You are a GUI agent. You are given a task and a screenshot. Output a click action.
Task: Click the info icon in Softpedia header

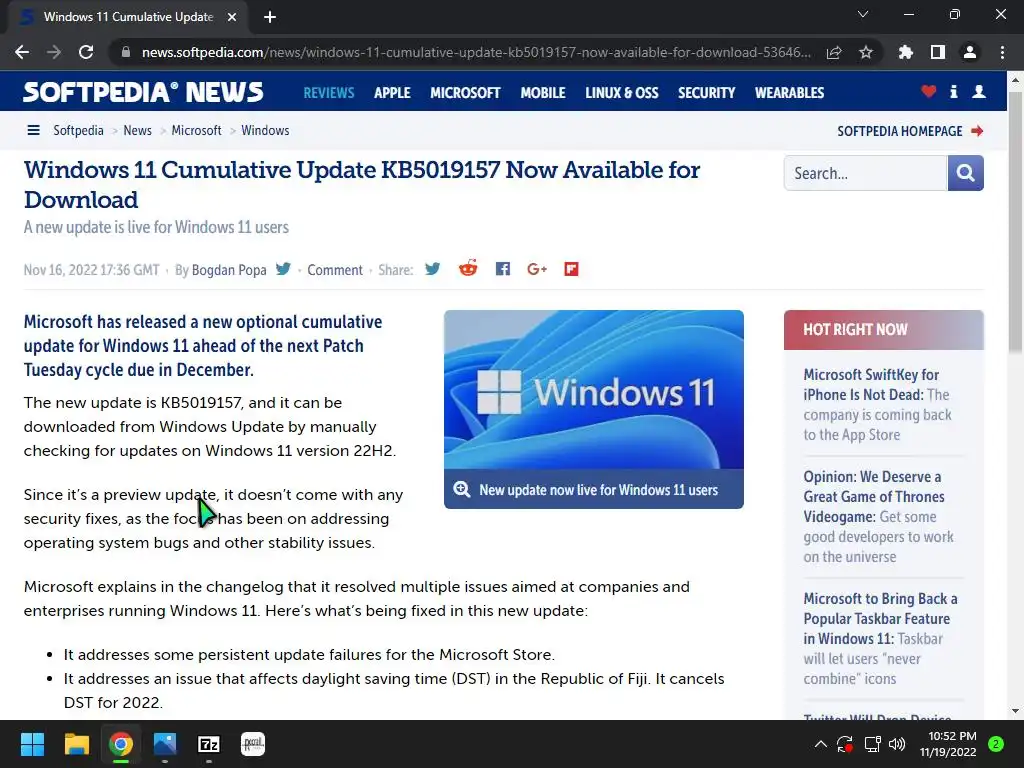click(x=953, y=91)
